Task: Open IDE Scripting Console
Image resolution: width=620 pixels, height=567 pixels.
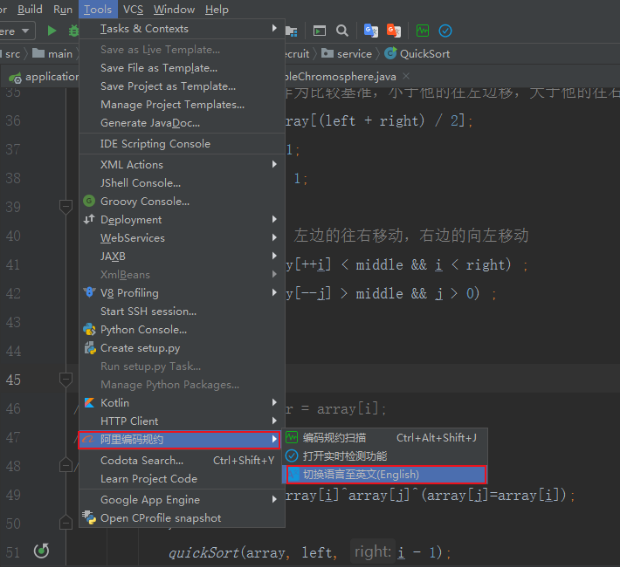Action: pyautogui.click(x=182, y=144)
